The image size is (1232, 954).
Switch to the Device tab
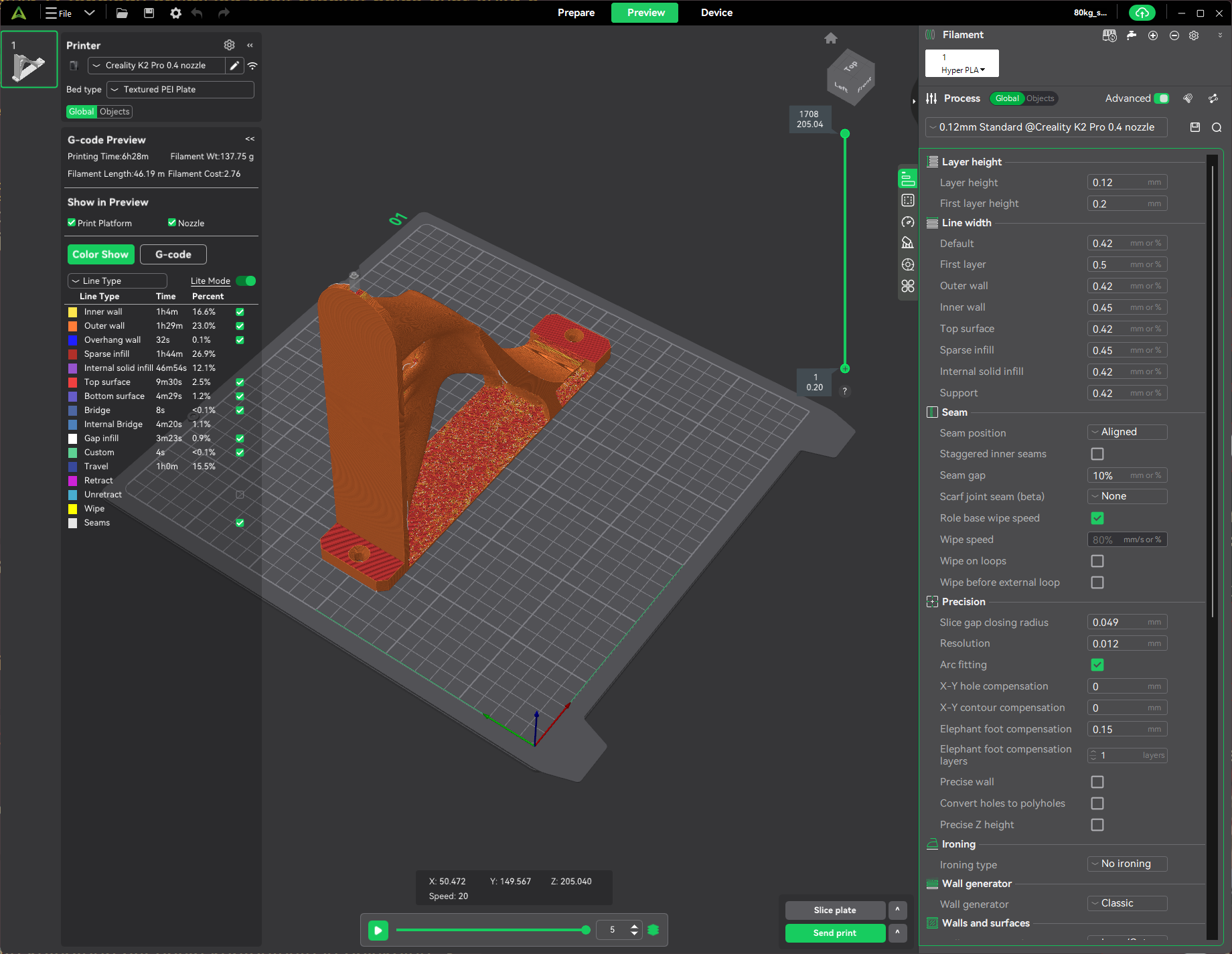[x=716, y=13]
